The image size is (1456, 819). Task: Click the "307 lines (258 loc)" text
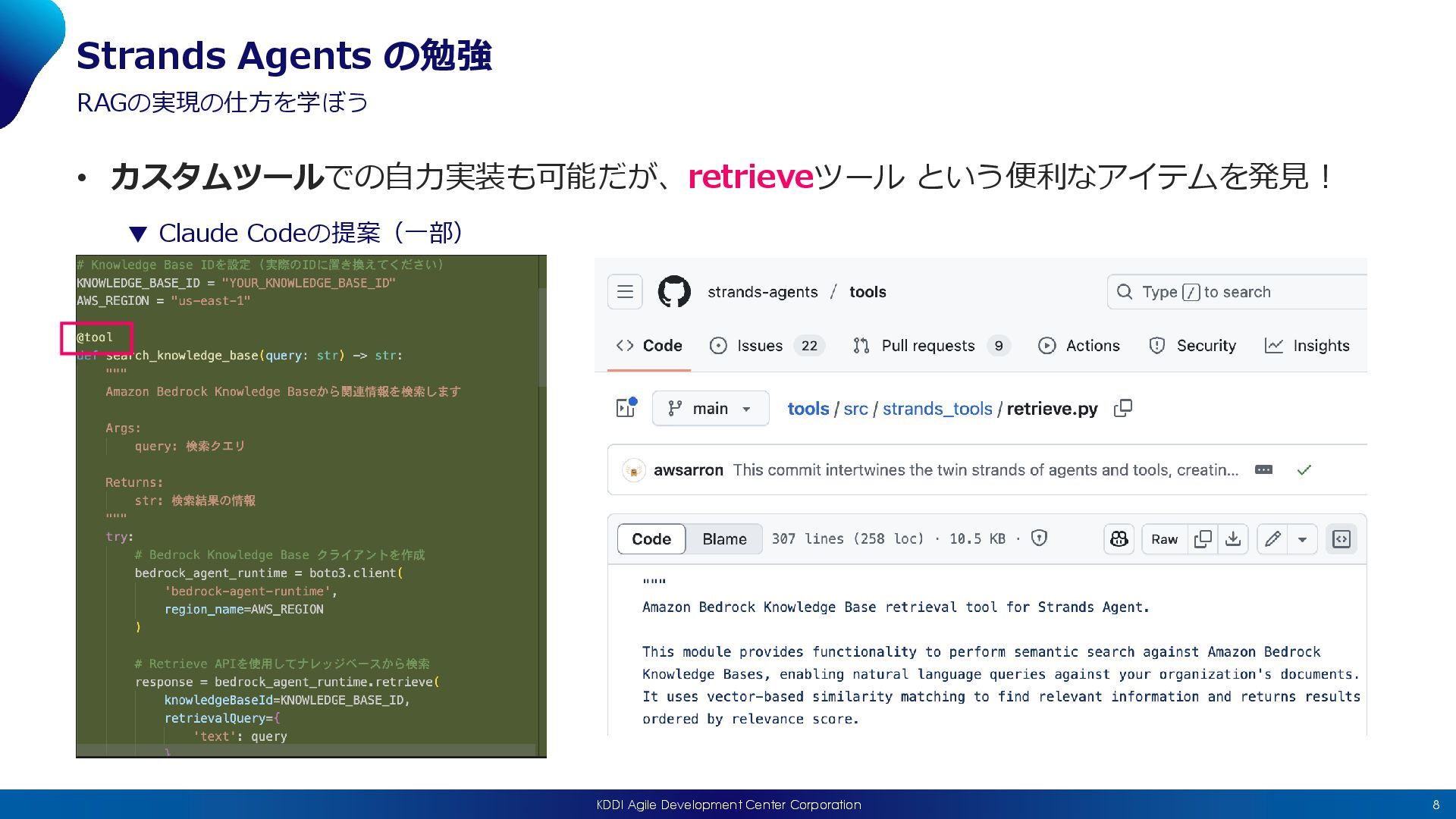point(848,538)
